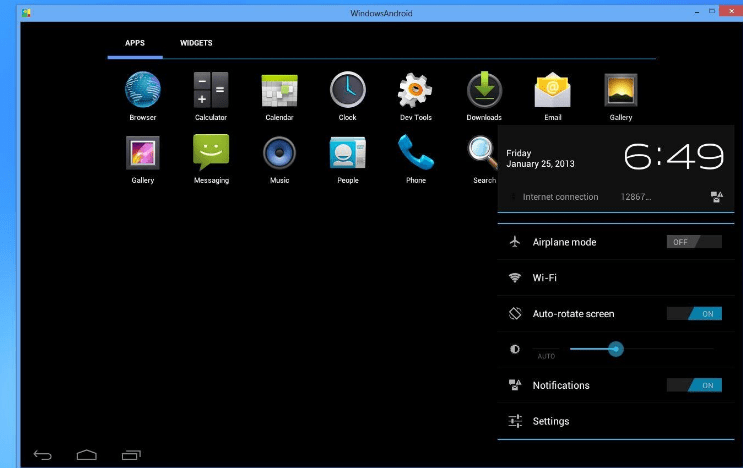743x468 pixels.
Task: Open the Email app
Action: 552,91
